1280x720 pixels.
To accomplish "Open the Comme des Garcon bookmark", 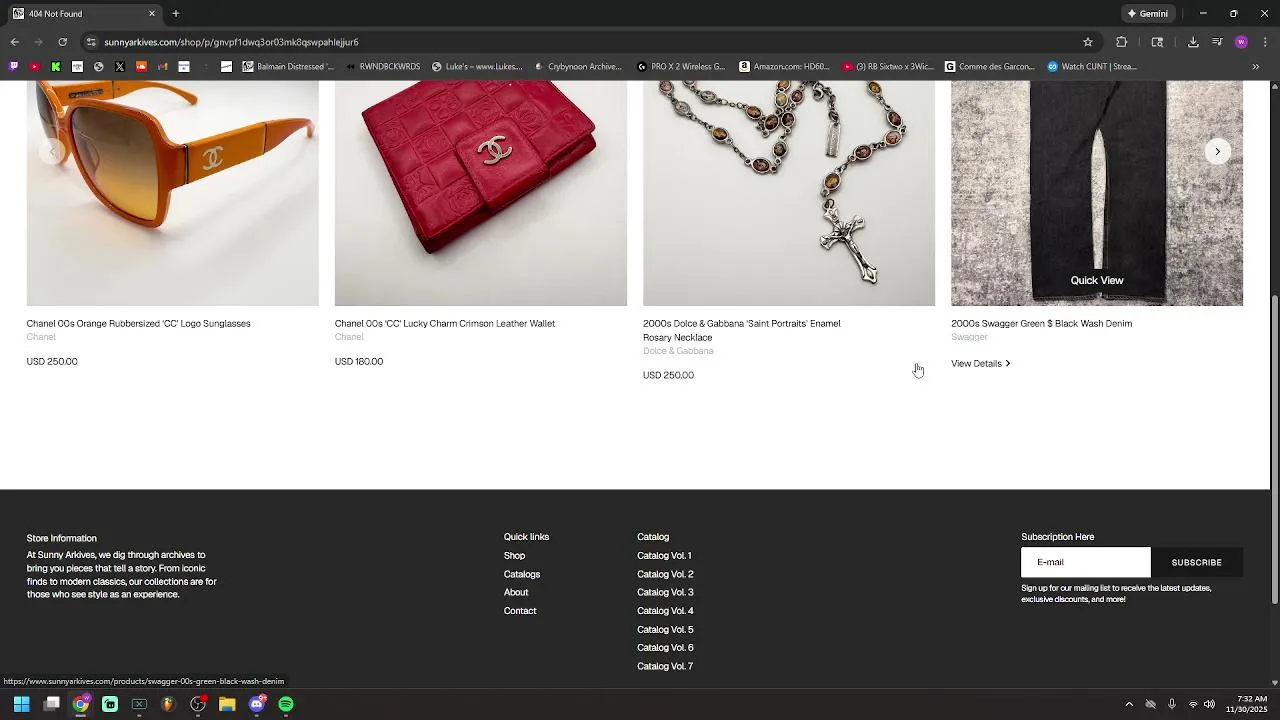I will point(990,67).
